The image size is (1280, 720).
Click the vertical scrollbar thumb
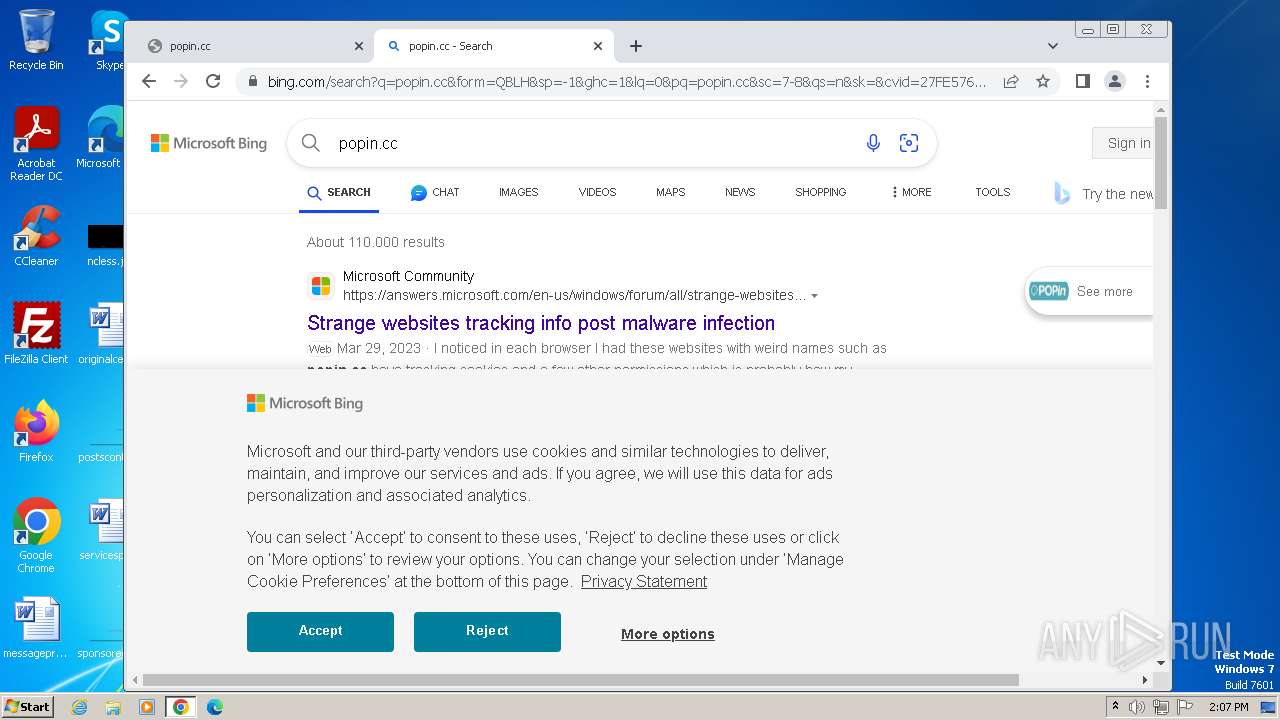(1161, 162)
